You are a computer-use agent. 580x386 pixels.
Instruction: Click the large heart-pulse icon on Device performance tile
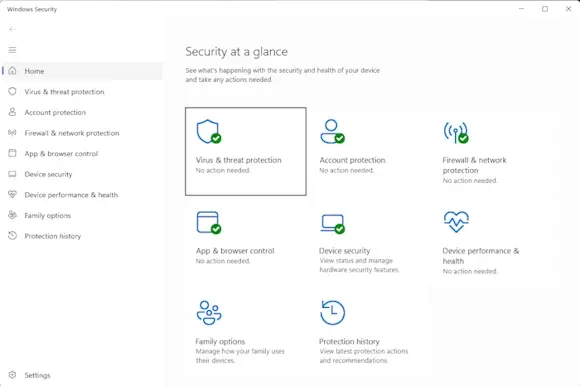click(456, 221)
